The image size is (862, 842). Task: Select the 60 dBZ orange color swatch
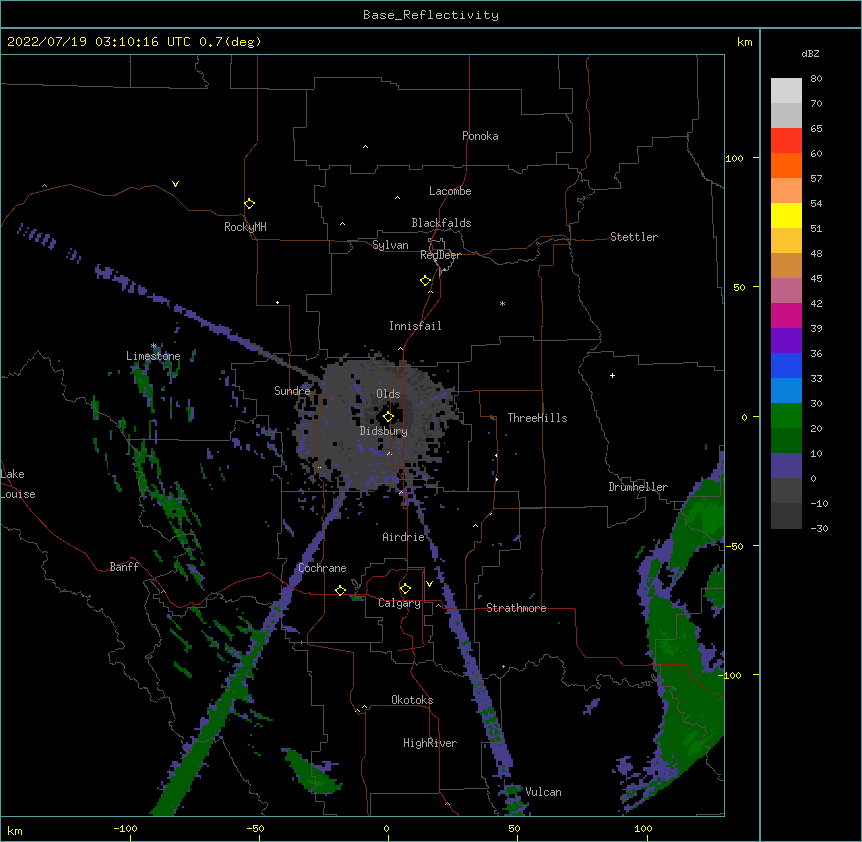point(786,165)
